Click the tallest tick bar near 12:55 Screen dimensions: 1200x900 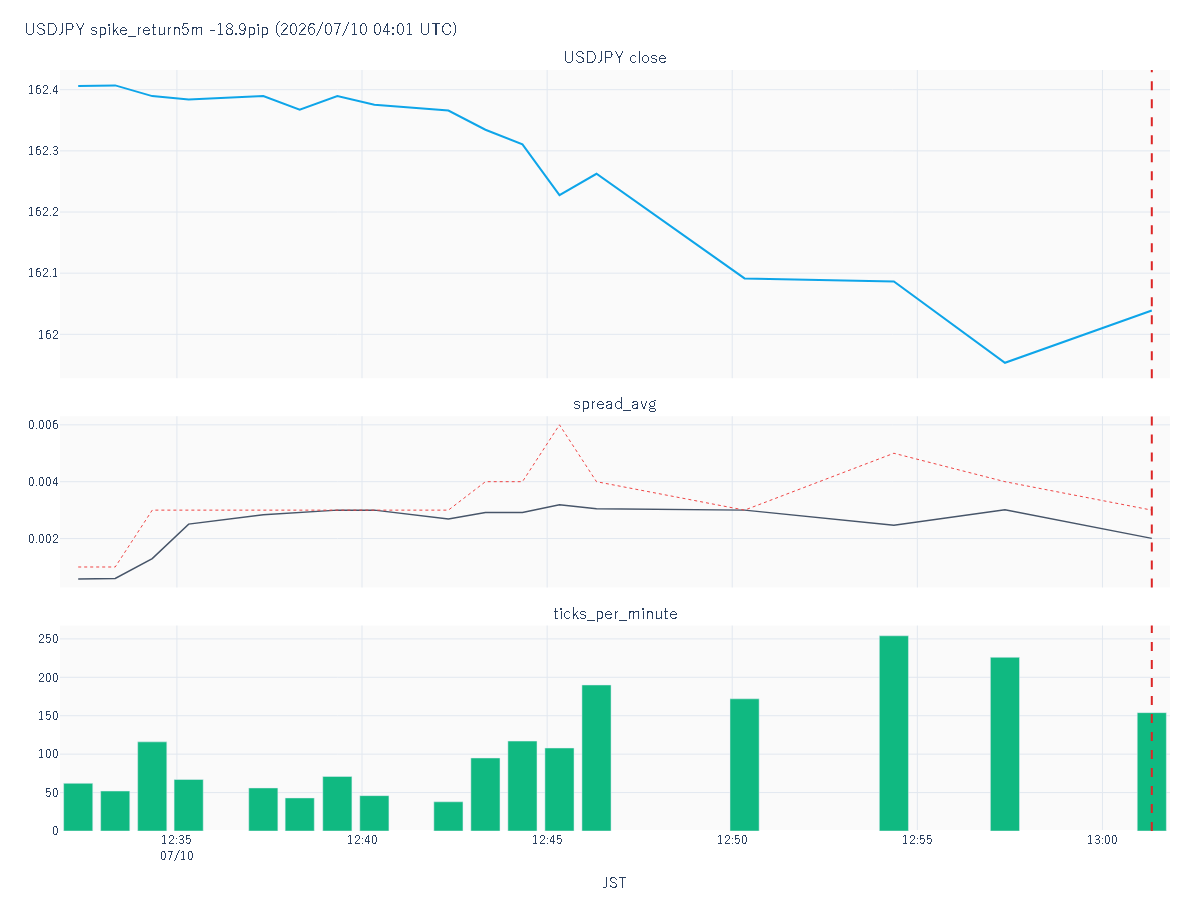tap(894, 733)
